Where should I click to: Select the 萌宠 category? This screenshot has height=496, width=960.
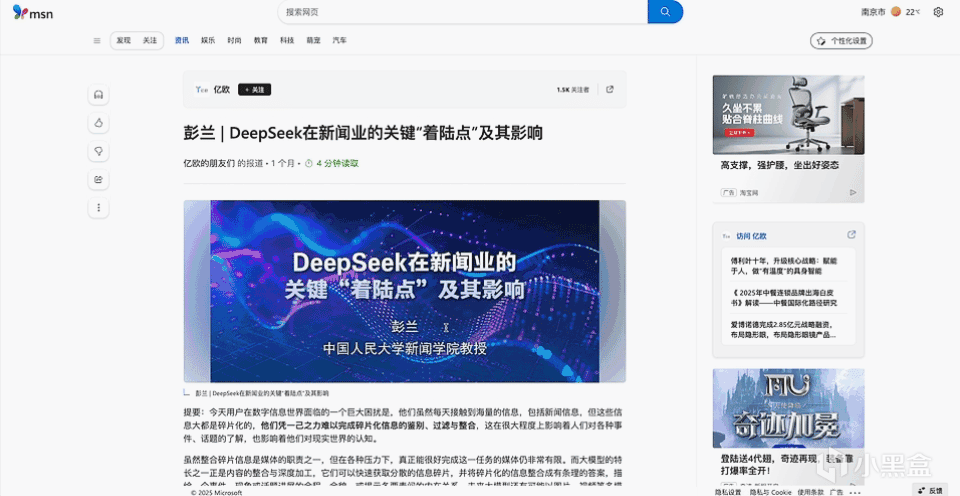click(313, 40)
